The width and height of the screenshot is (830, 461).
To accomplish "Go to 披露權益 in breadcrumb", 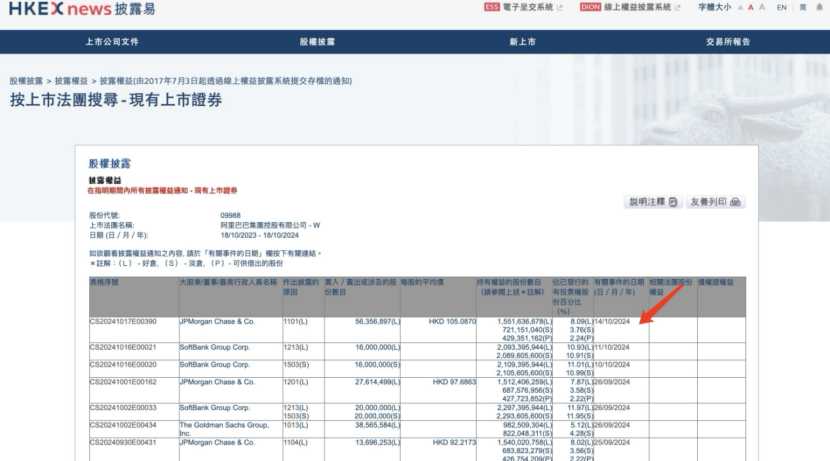I will tap(70, 80).
